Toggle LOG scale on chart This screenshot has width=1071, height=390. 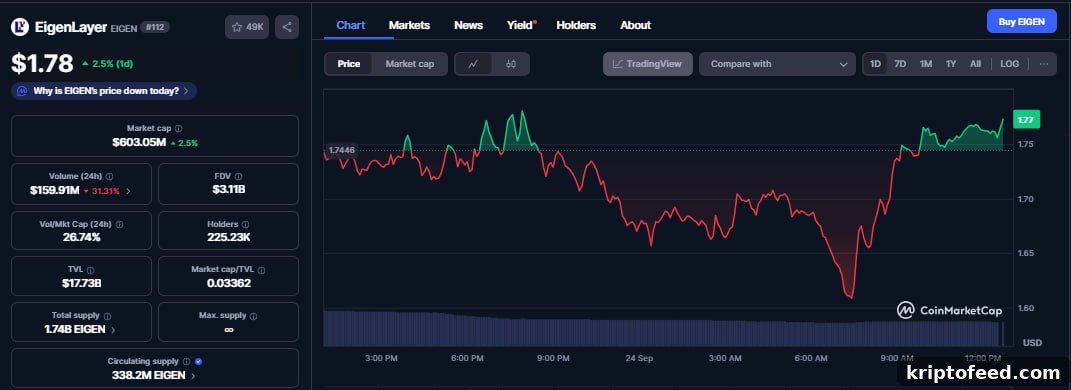pos(1010,64)
